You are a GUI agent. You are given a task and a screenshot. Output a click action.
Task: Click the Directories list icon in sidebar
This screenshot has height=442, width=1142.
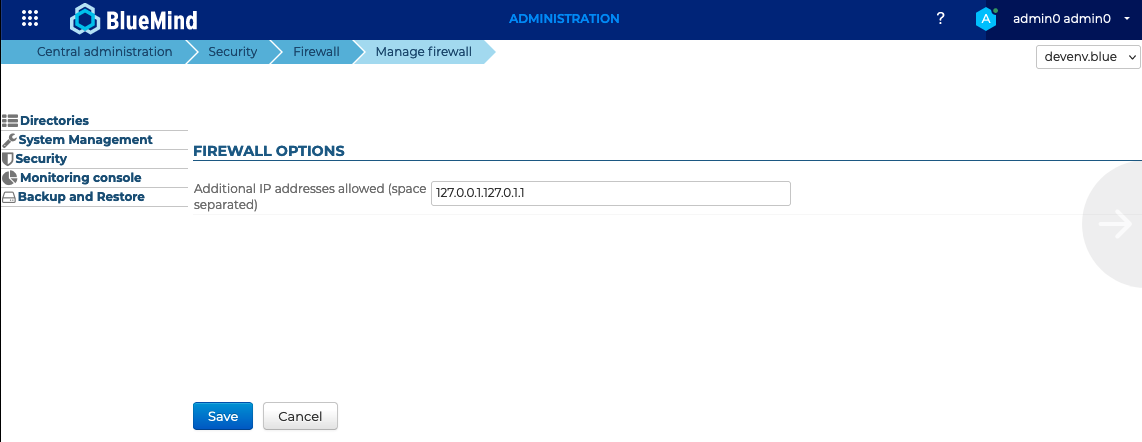pyautogui.click(x=10, y=121)
